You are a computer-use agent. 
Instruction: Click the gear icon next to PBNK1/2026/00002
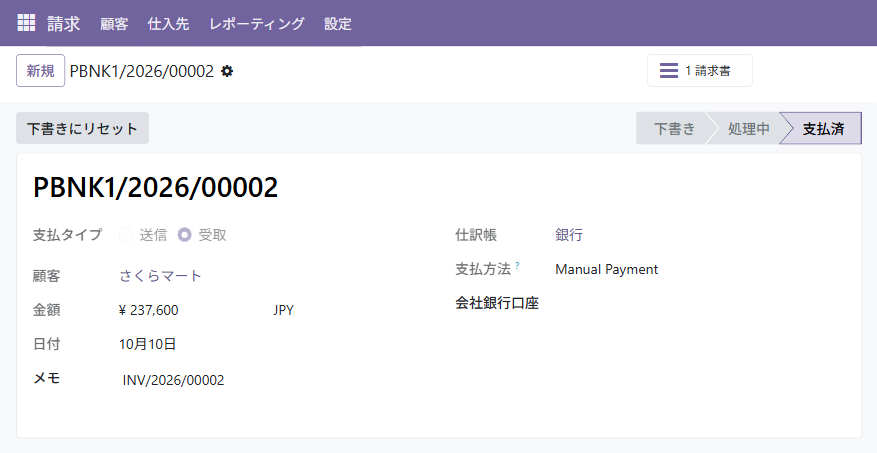click(227, 71)
